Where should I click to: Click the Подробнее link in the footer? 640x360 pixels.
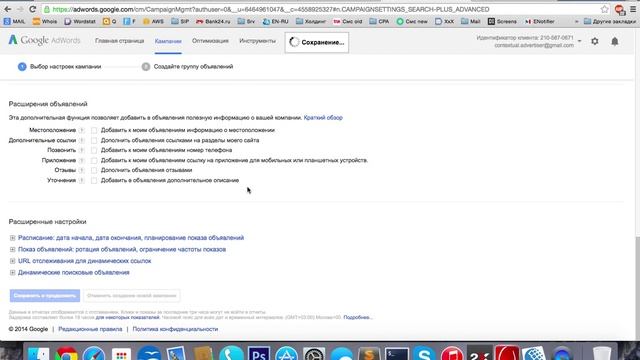point(358,317)
